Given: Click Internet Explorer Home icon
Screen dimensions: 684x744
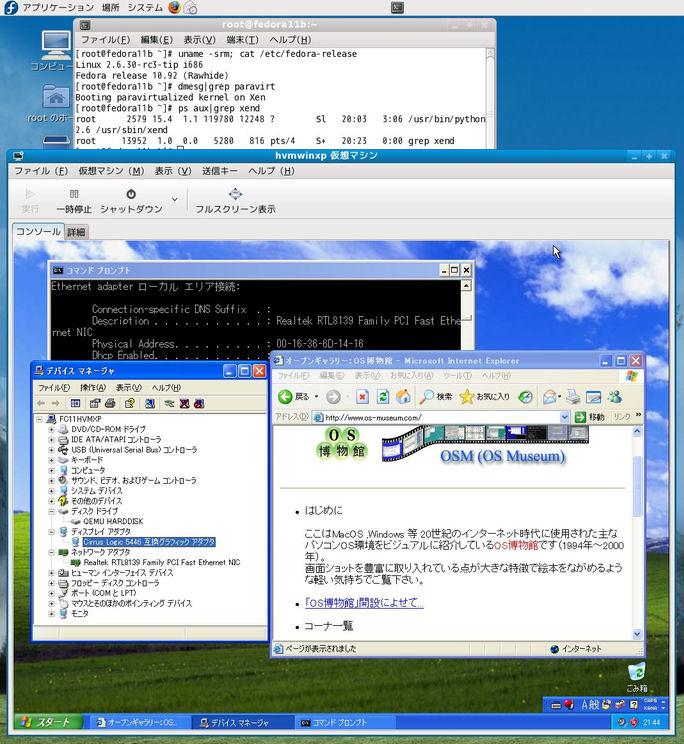Looking at the screenshot, I should (403, 397).
